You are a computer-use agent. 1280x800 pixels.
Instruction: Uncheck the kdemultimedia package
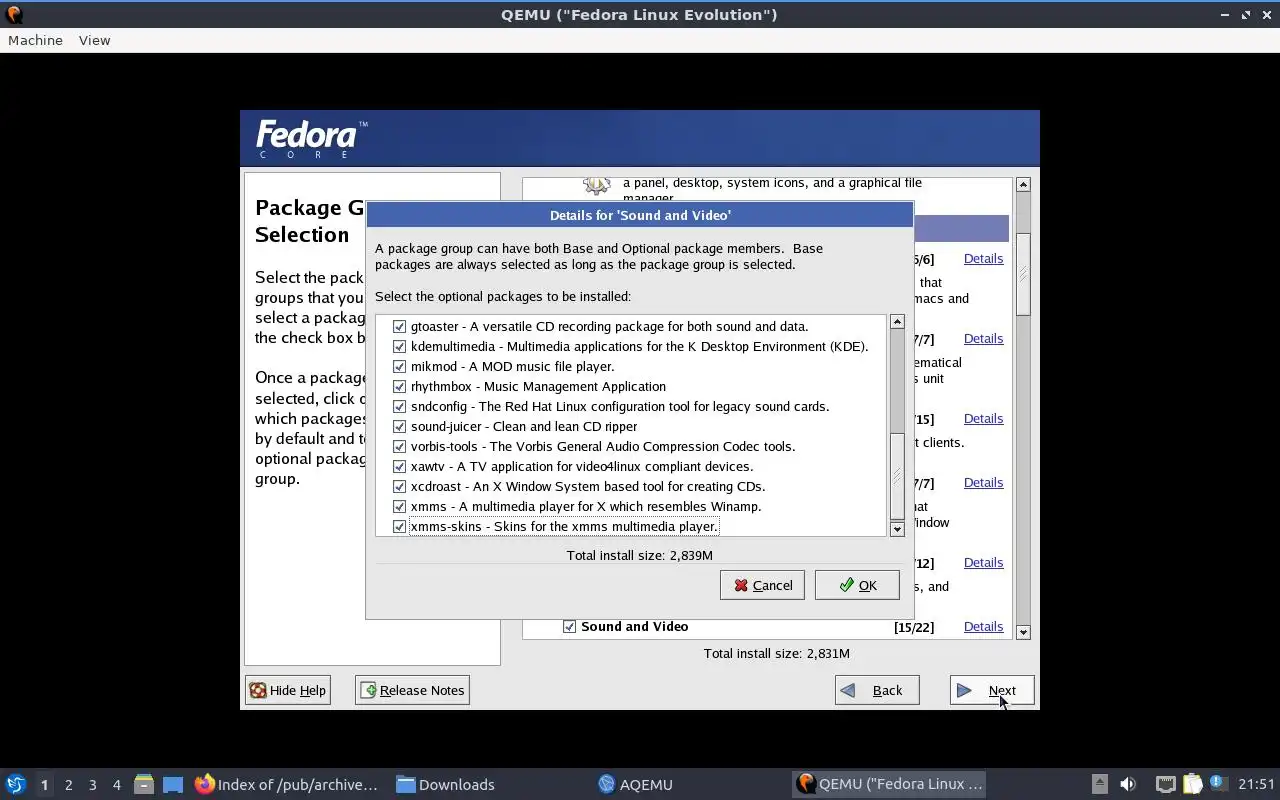pos(400,346)
